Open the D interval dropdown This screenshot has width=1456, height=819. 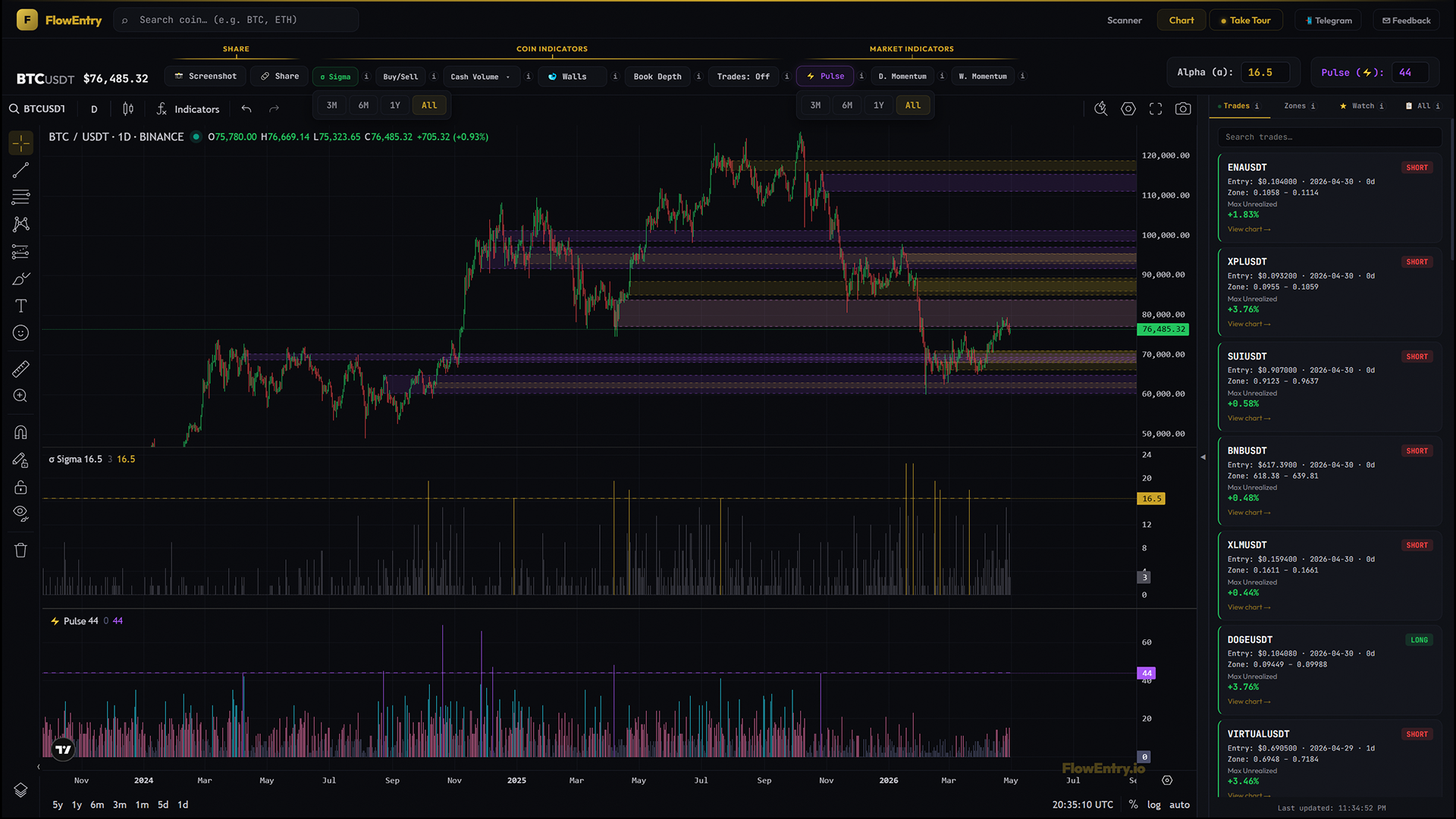tap(94, 109)
